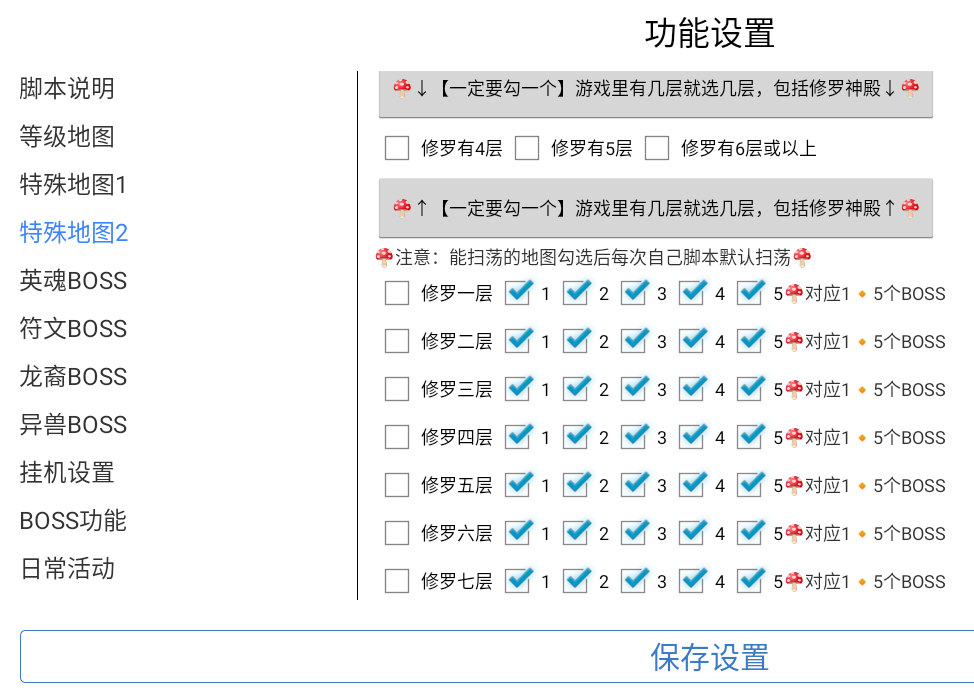Screen dimensions: 974x700
Task: Click the upper grey banner with down arrows
Action: [656, 90]
